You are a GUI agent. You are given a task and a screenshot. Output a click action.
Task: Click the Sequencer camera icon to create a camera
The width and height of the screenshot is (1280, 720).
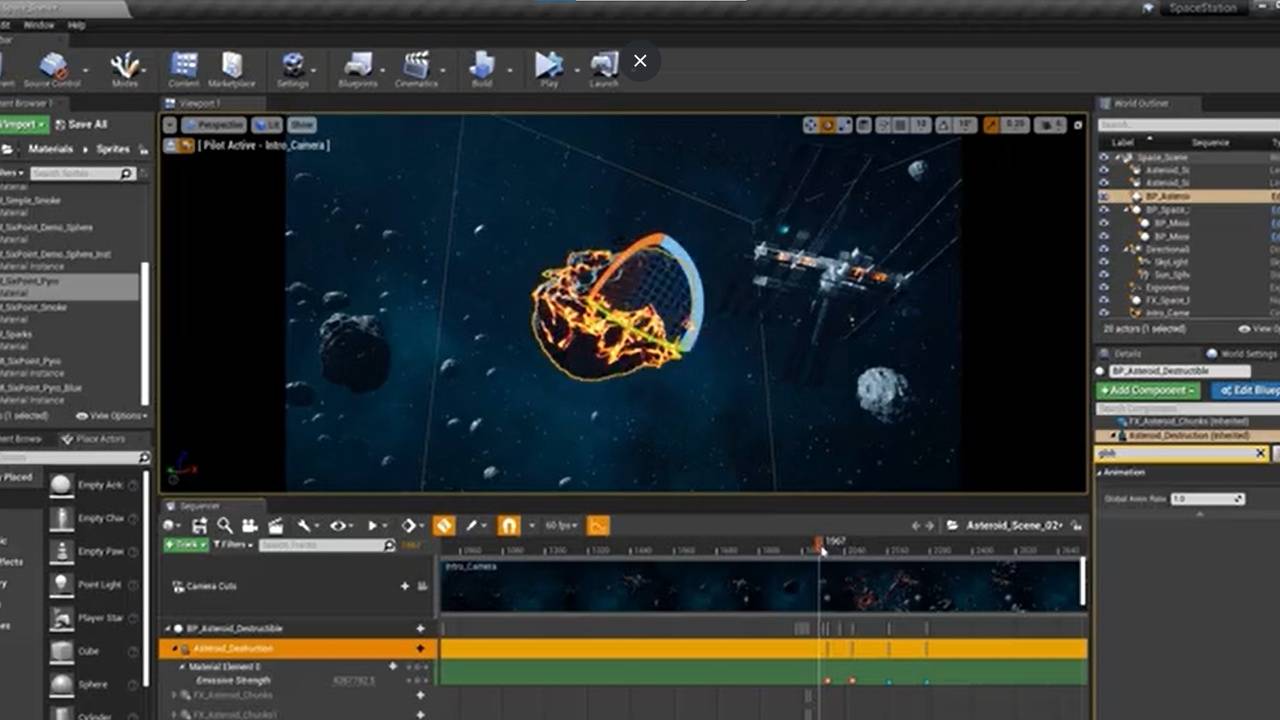pyautogui.click(x=251, y=525)
